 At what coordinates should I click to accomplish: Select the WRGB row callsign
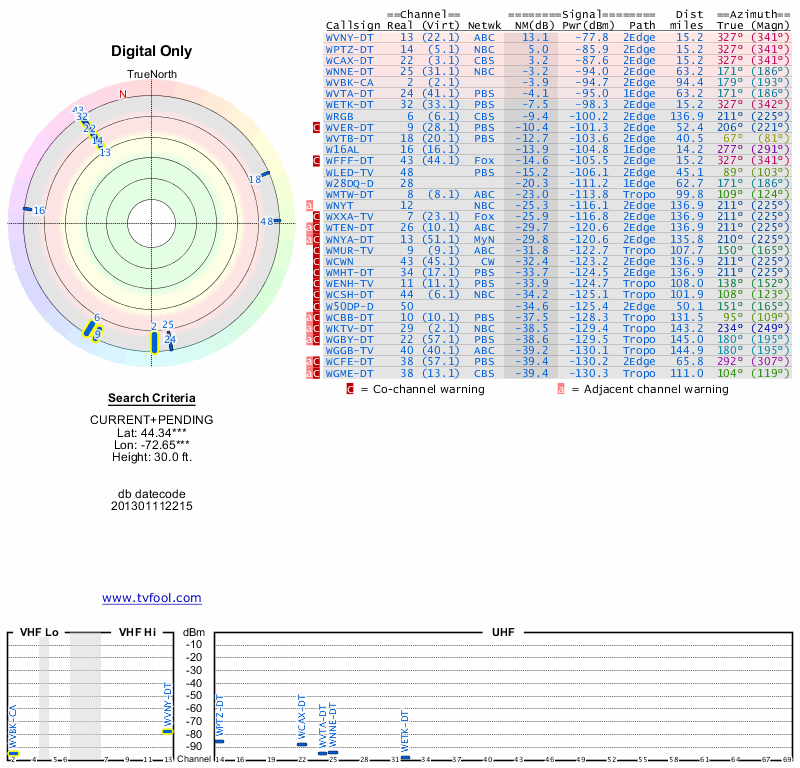339,116
